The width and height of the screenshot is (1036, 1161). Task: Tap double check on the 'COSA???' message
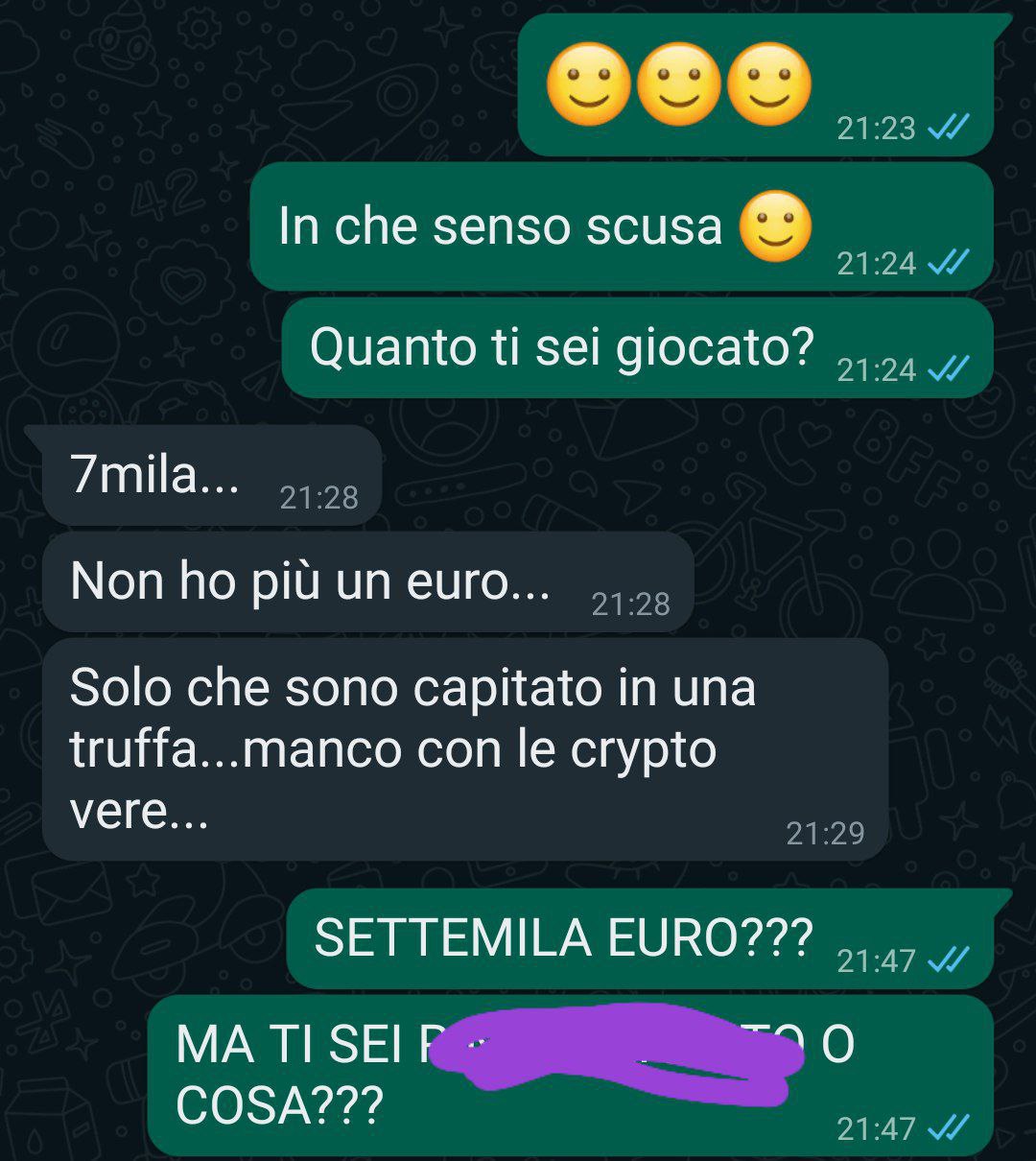tap(950, 1127)
